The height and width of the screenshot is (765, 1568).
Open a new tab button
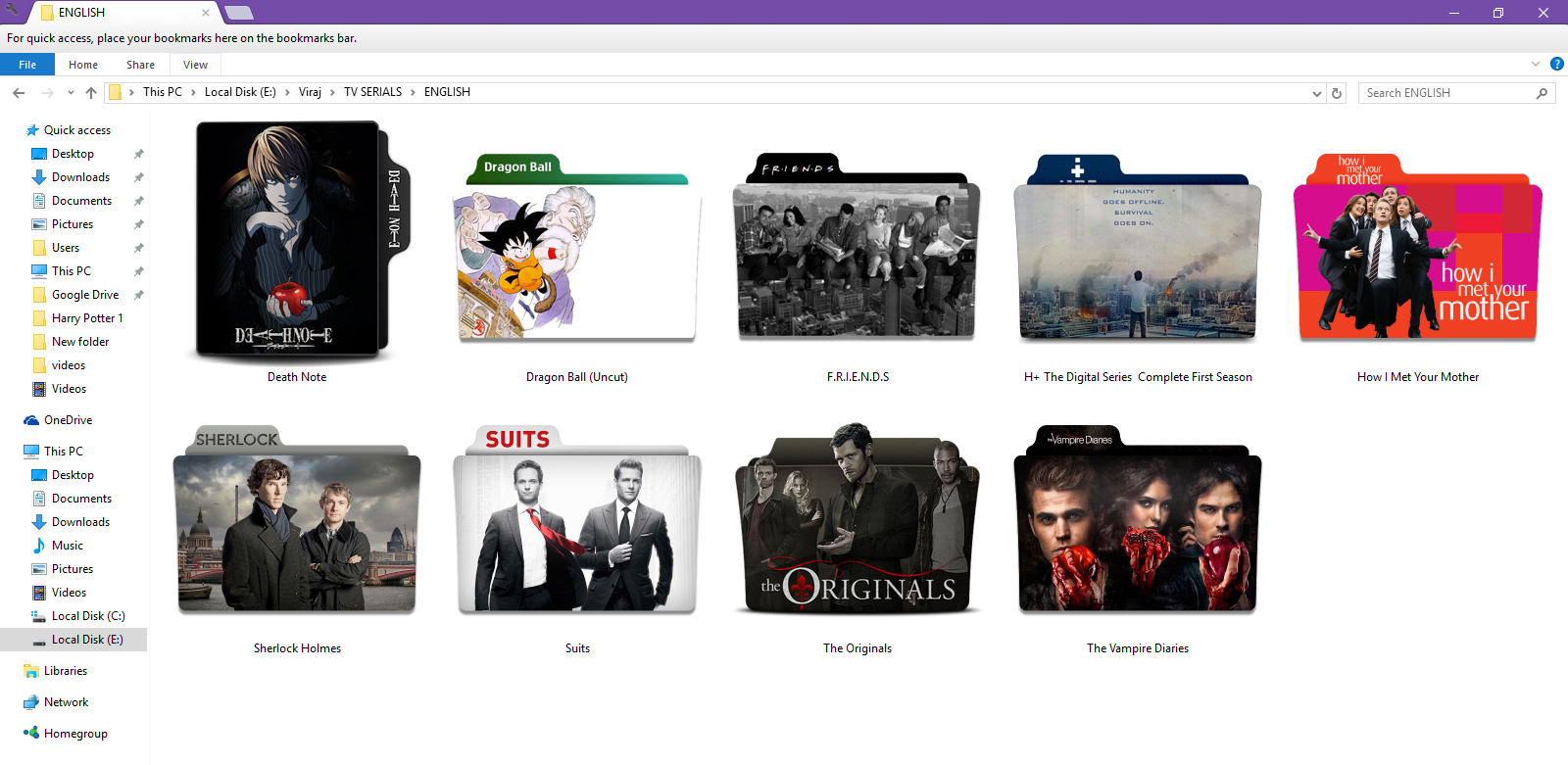[x=239, y=13]
